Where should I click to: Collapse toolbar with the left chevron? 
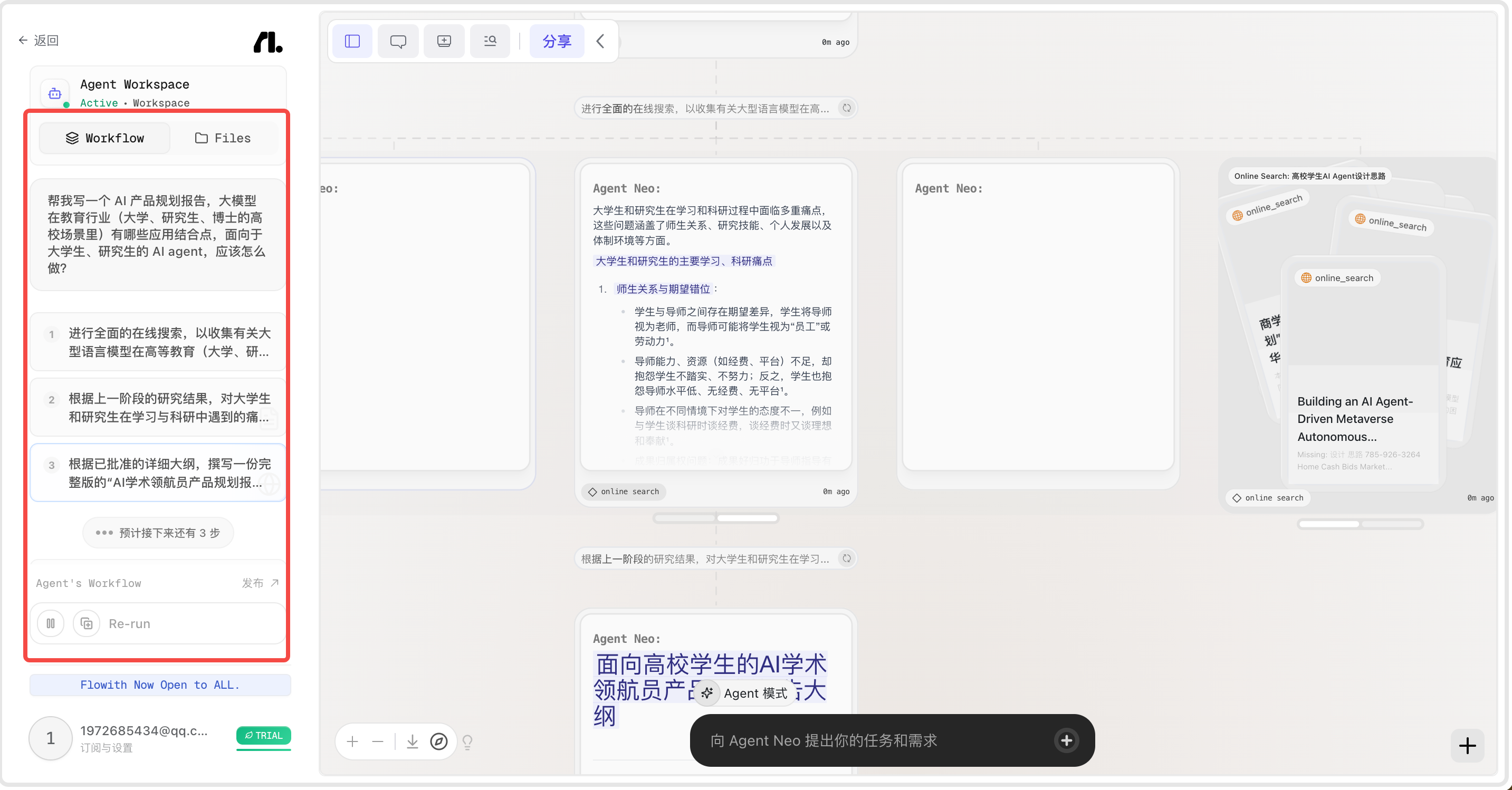[600, 41]
